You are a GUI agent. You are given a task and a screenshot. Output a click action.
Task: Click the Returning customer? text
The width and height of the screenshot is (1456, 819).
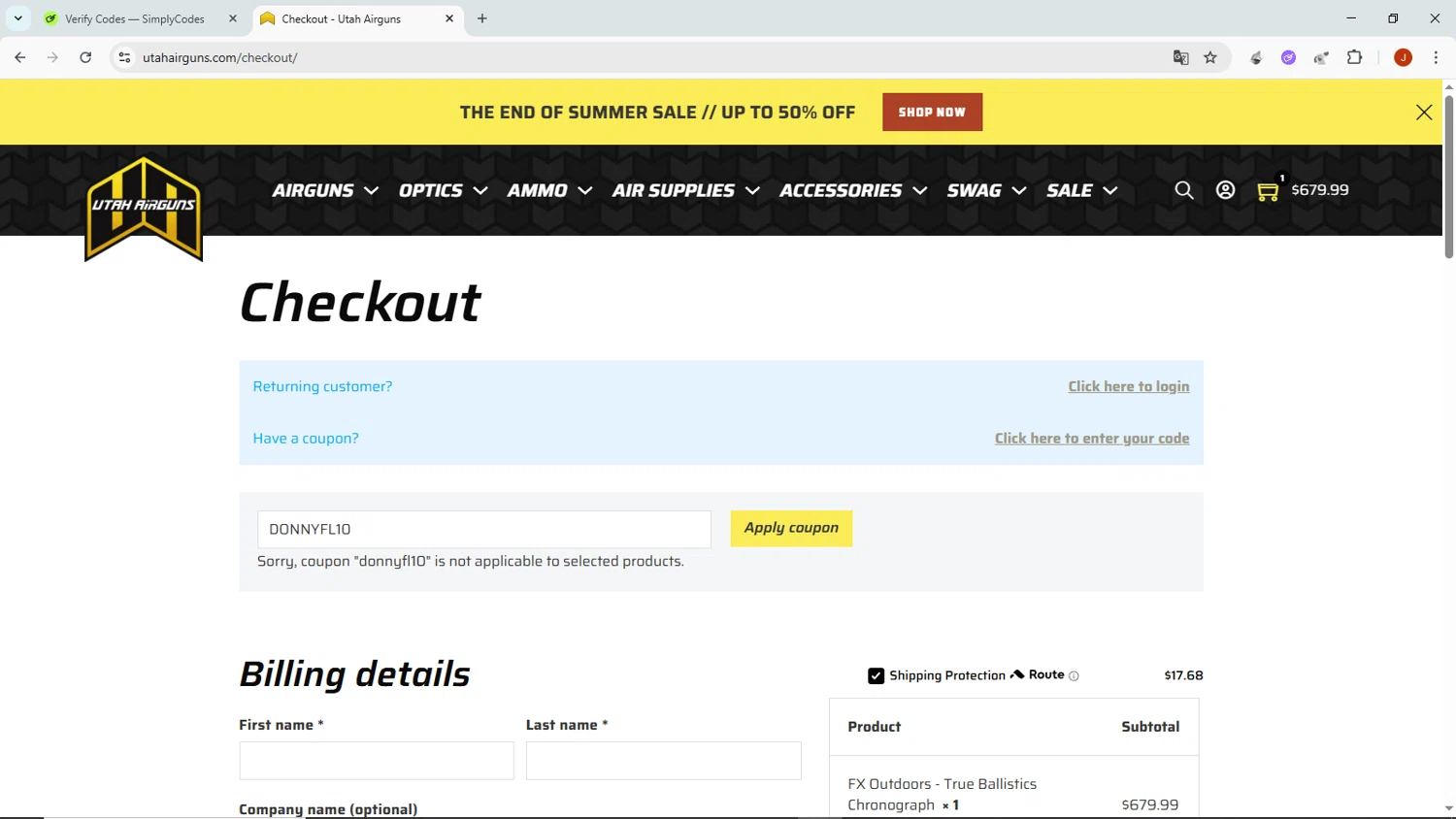pos(322,386)
